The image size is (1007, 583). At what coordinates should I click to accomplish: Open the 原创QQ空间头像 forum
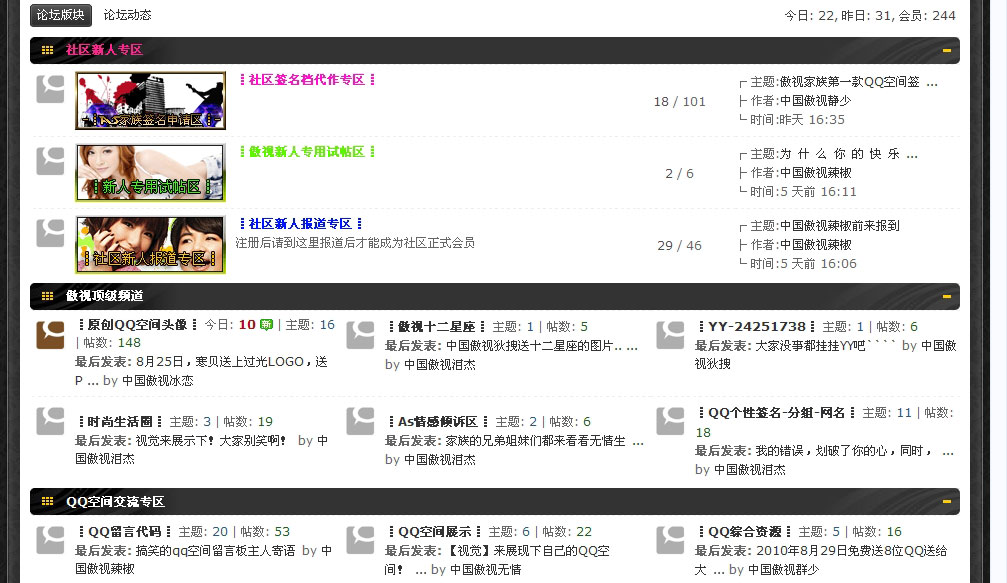pyautogui.click(x=137, y=325)
